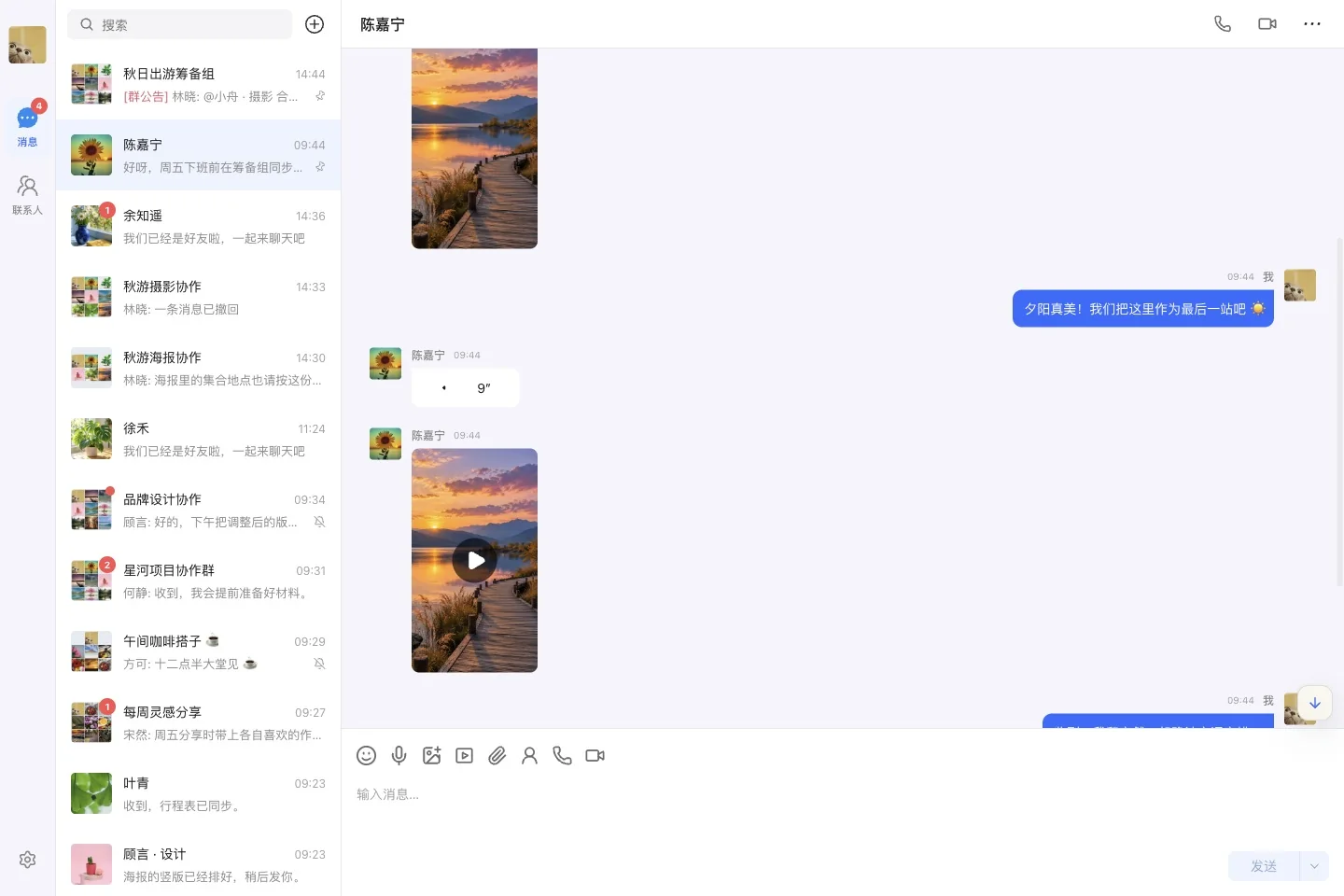The height and width of the screenshot is (896, 1344).
Task: Jump to latest message with down arrow
Action: click(x=1314, y=703)
